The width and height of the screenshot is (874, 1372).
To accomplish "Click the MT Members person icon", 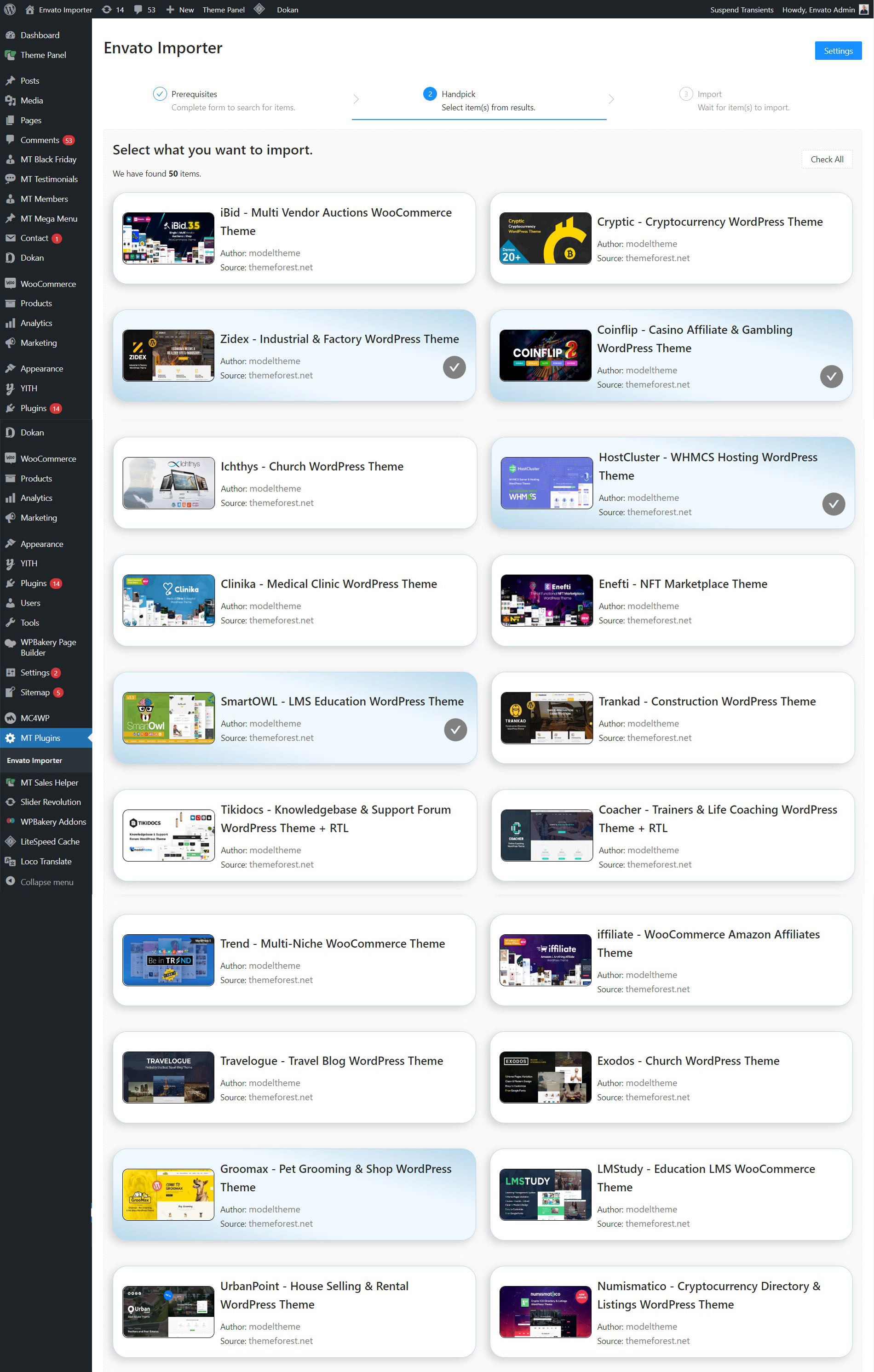I will tap(10, 199).
